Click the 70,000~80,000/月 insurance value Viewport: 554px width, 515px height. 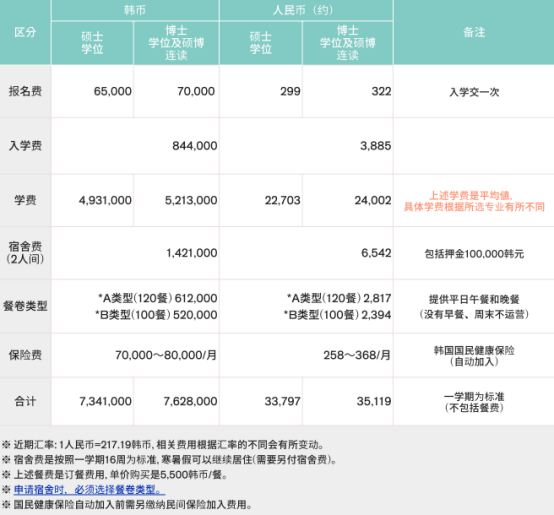(x=166, y=355)
